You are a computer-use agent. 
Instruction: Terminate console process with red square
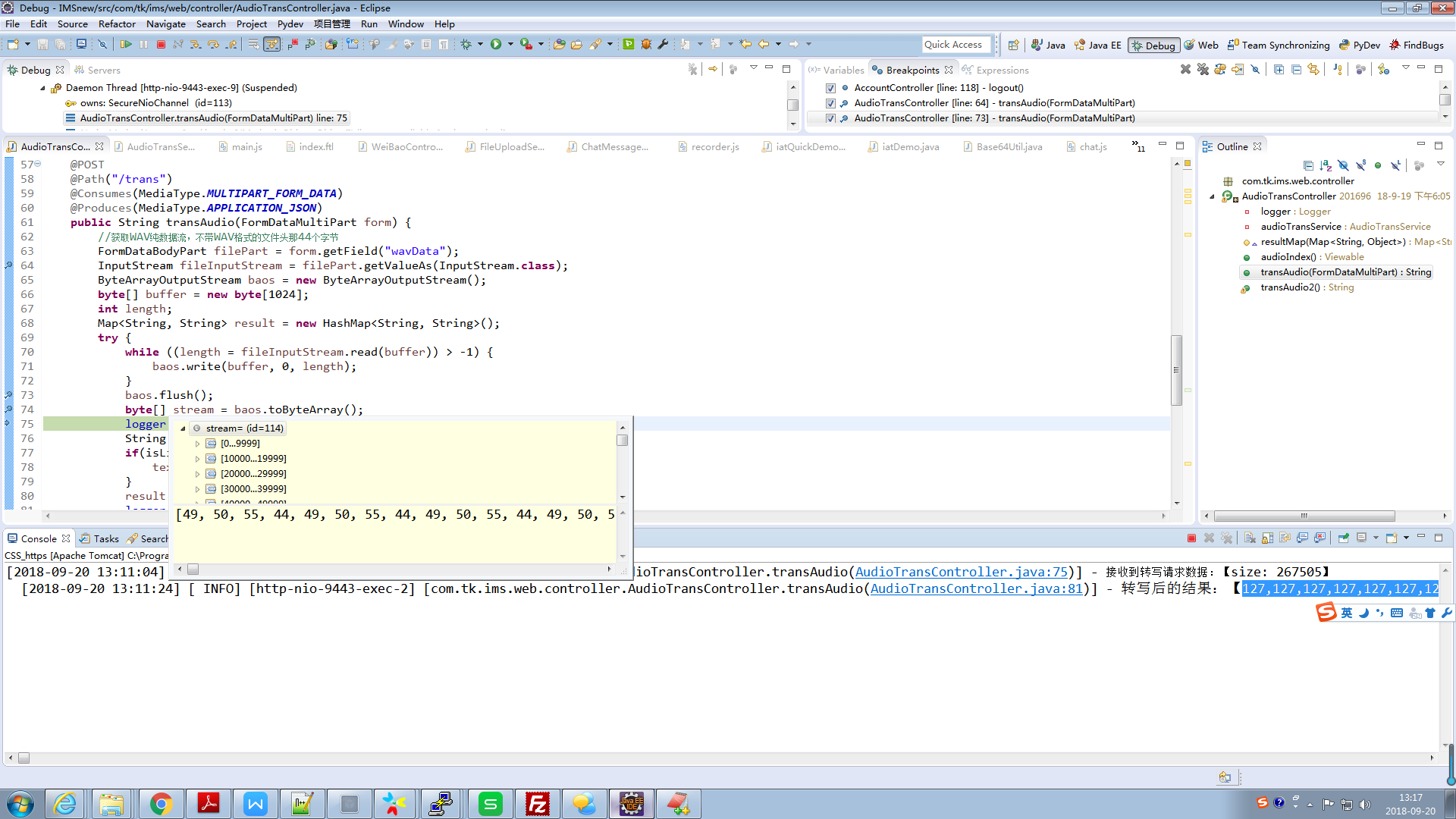click(1191, 538)
